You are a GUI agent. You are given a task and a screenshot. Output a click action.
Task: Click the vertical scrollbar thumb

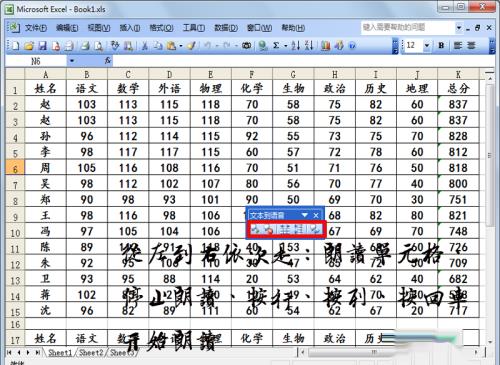(x=490, y=155)
